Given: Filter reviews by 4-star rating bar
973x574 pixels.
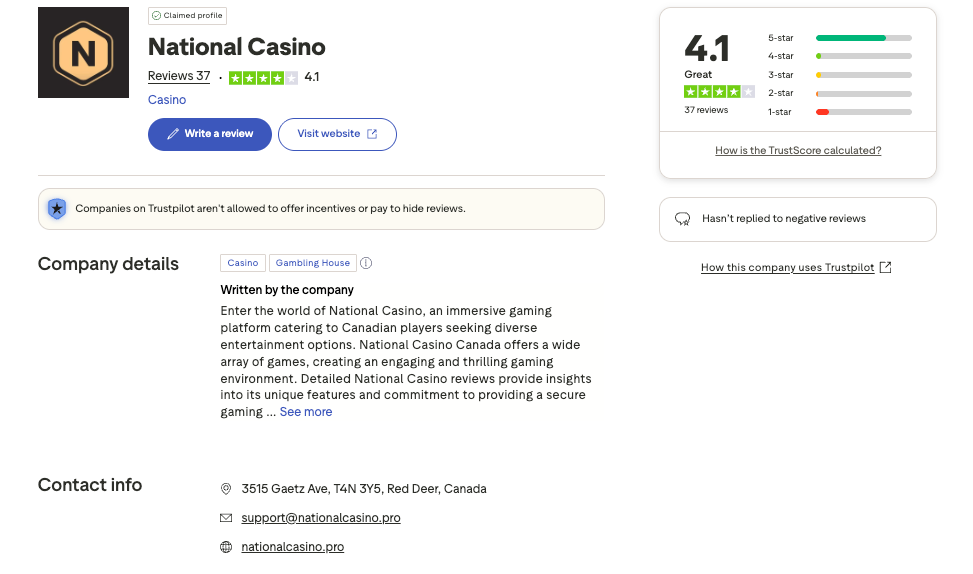Looking at the screenshot, I should 863,56.
